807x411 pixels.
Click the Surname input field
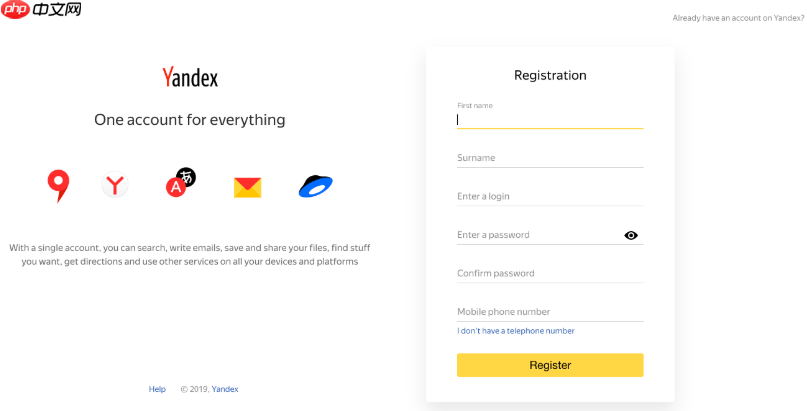[x=549, y=158]
